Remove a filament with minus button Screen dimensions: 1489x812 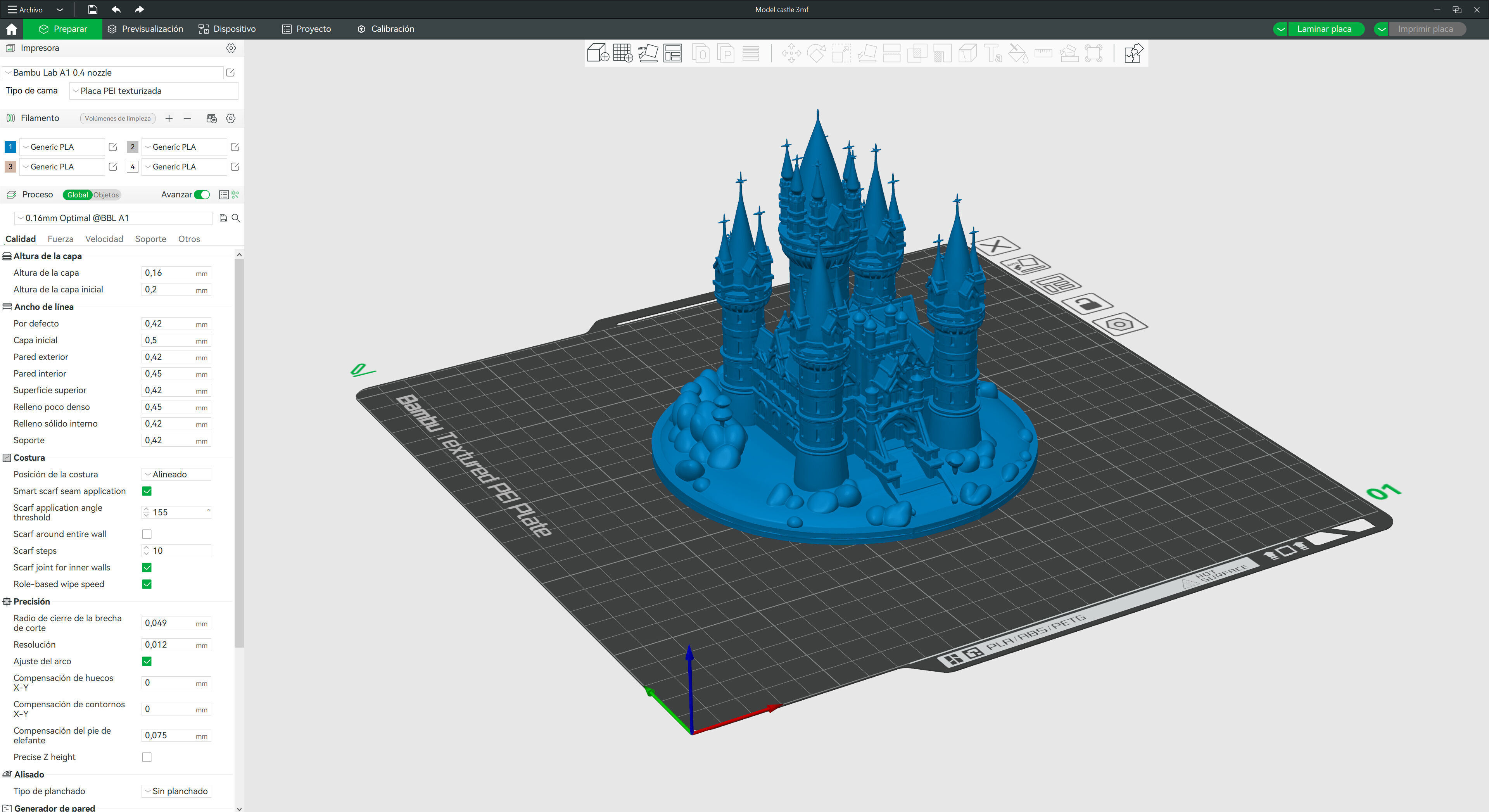[187, 119]
